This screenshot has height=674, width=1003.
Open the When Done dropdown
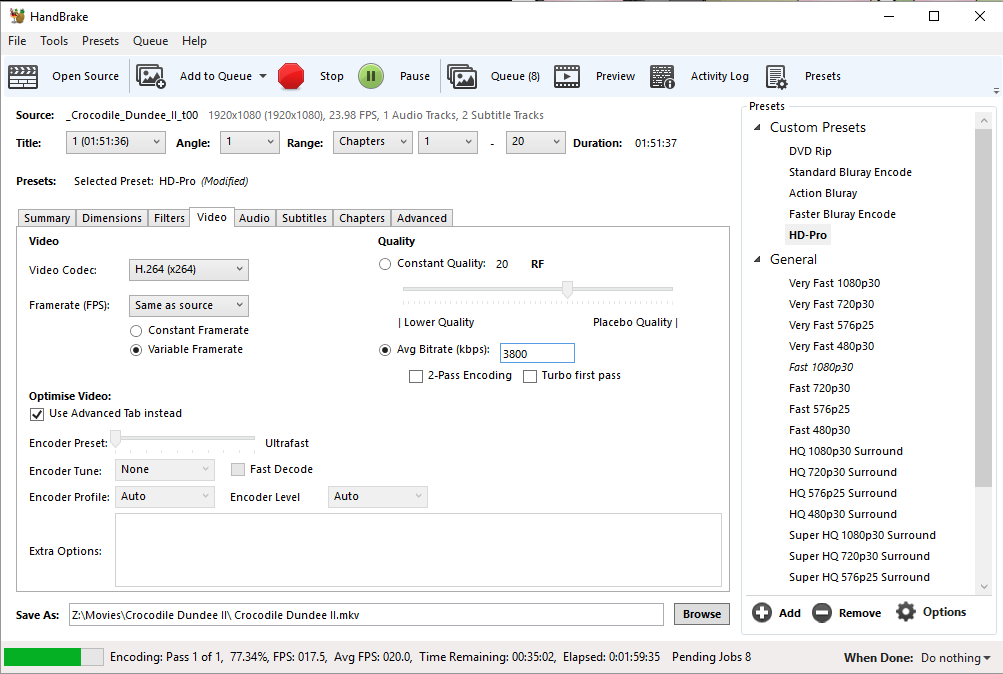click(956, 658)
